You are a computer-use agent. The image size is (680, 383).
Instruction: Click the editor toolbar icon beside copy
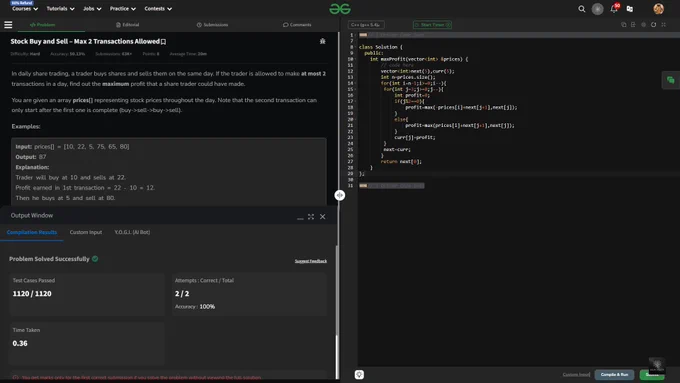[x=633, y=25]
